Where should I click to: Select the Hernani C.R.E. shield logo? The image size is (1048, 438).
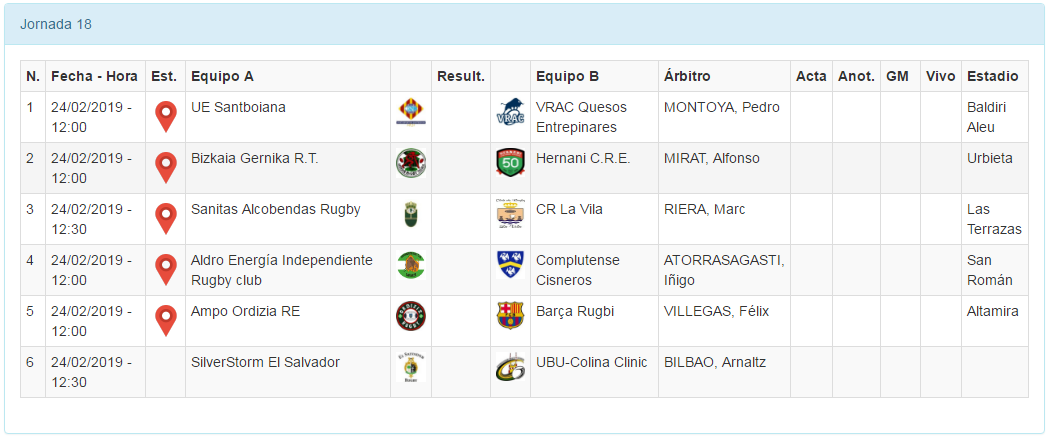(510, 163)
